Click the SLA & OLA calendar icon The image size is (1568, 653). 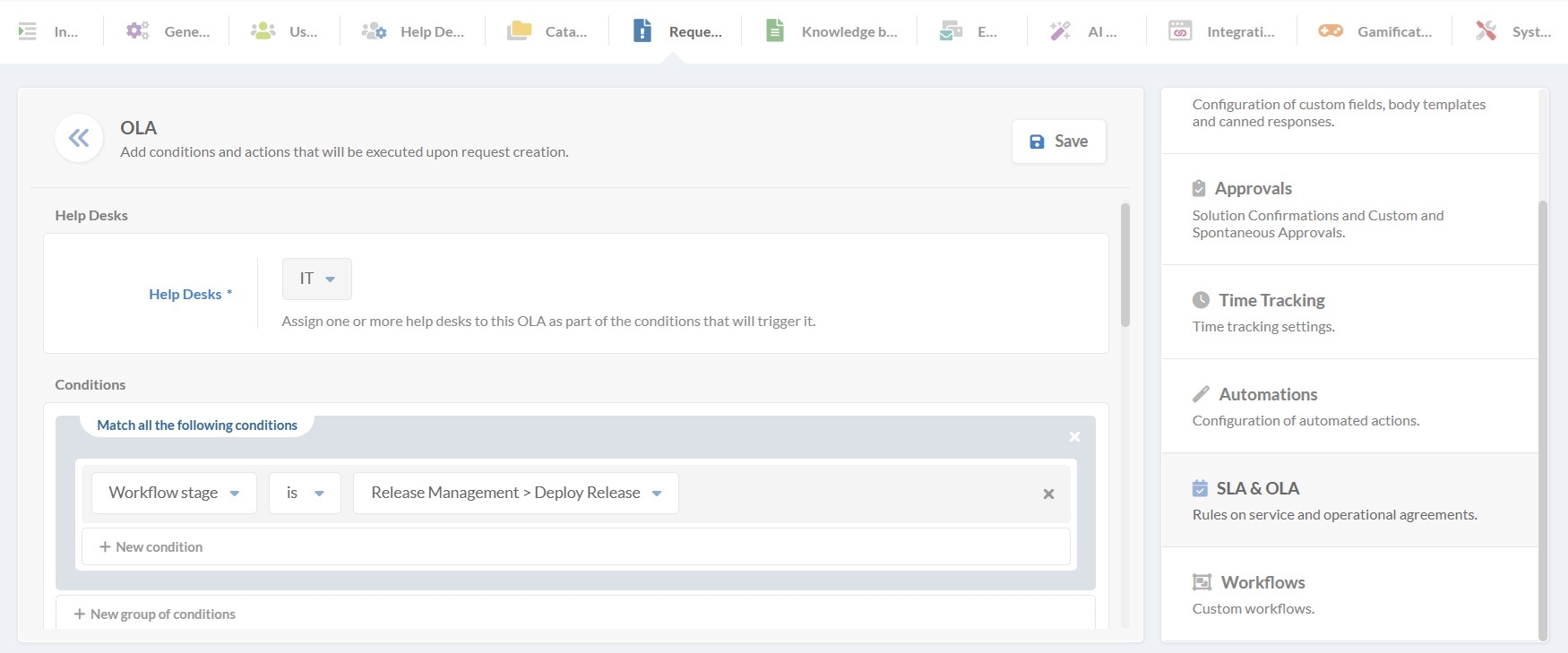tap(1200, 488)
